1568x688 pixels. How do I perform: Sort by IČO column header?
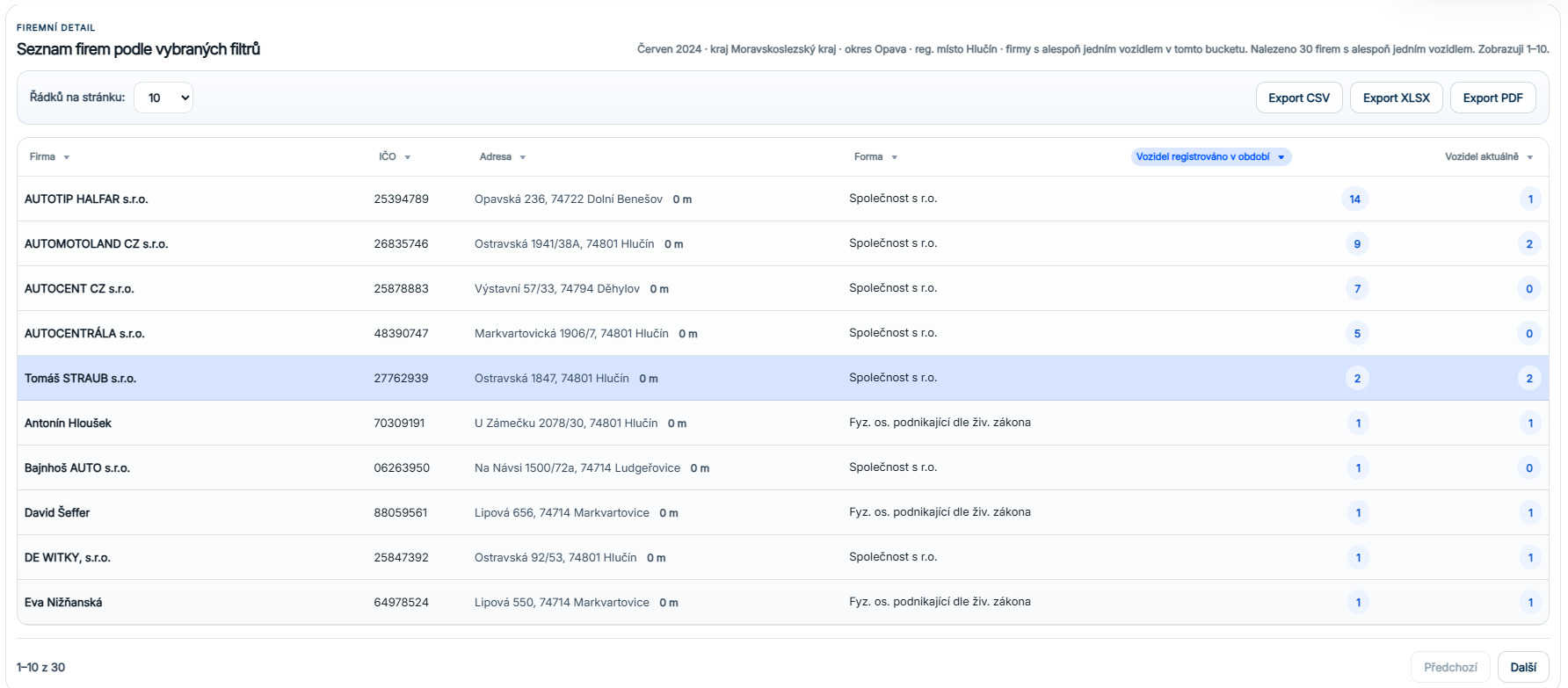(x=395, y=156)
